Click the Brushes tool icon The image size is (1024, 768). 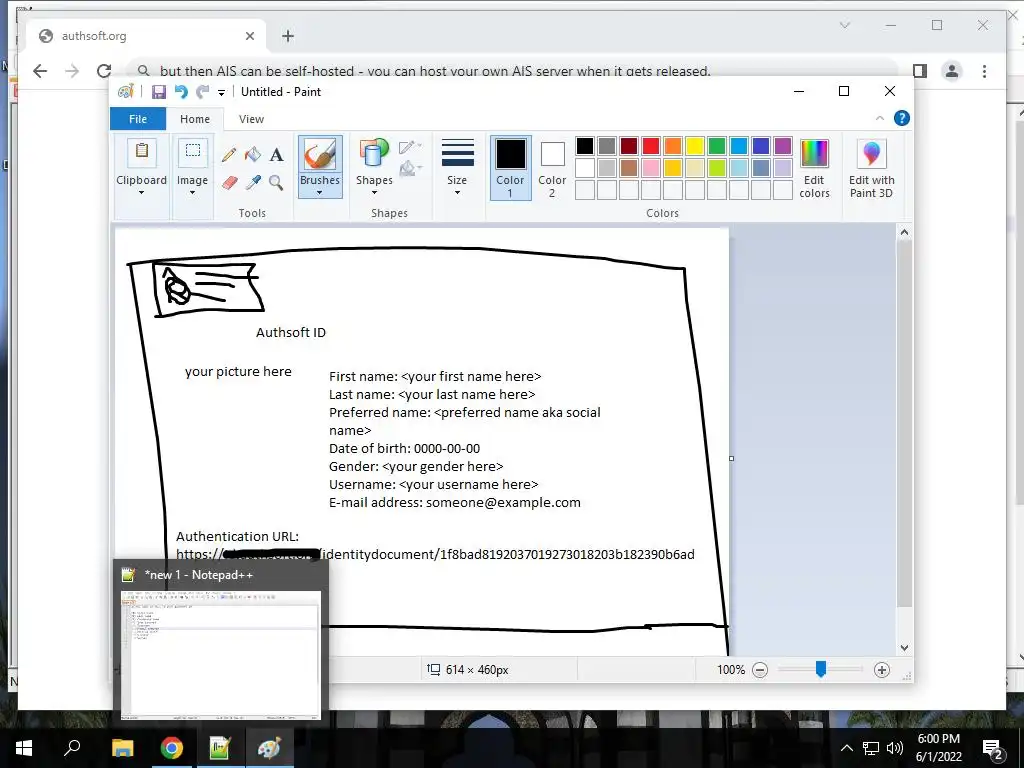click(319, 155)
